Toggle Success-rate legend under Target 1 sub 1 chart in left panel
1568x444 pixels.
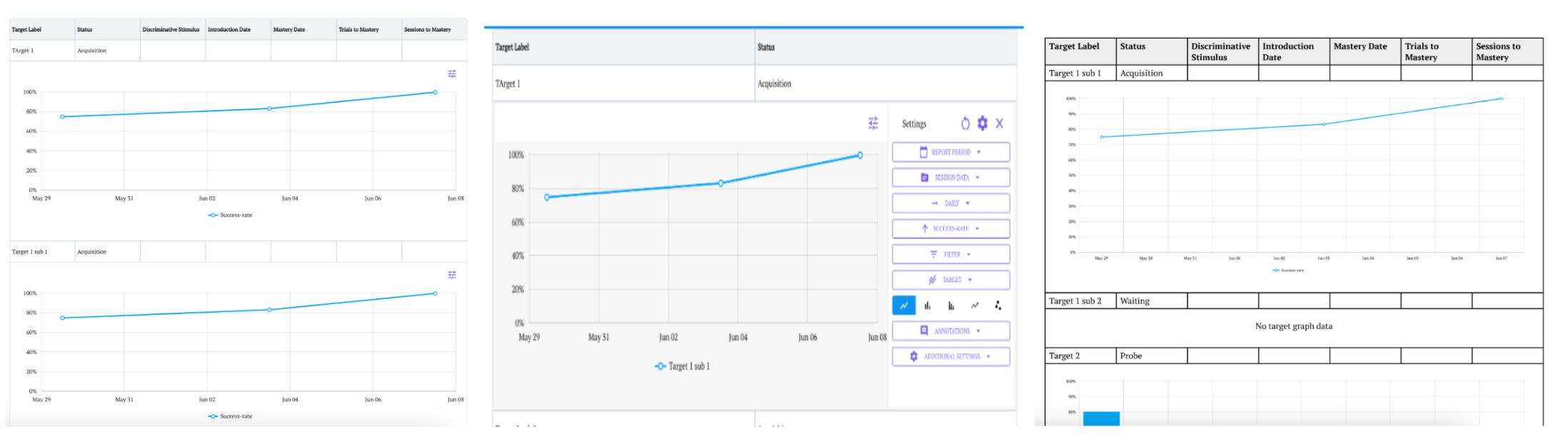tap(231, 416)
